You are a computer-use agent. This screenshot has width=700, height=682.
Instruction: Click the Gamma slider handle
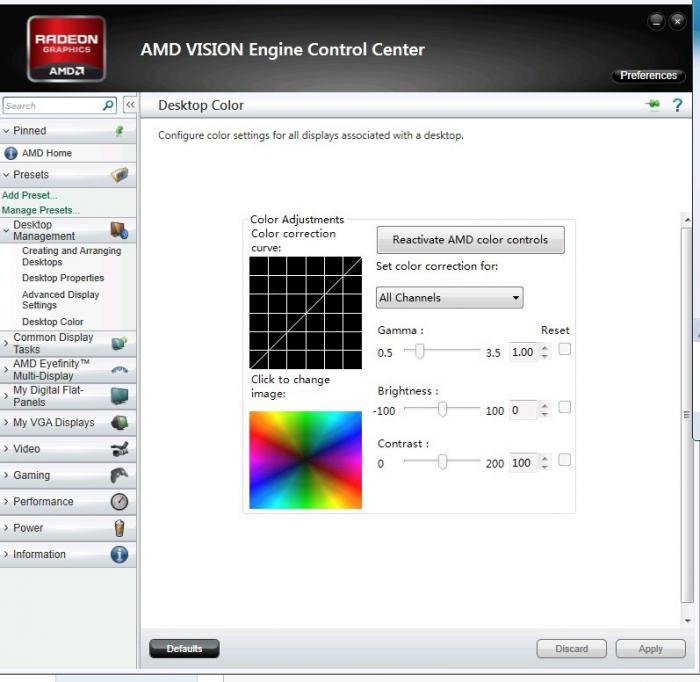(419, 351)
